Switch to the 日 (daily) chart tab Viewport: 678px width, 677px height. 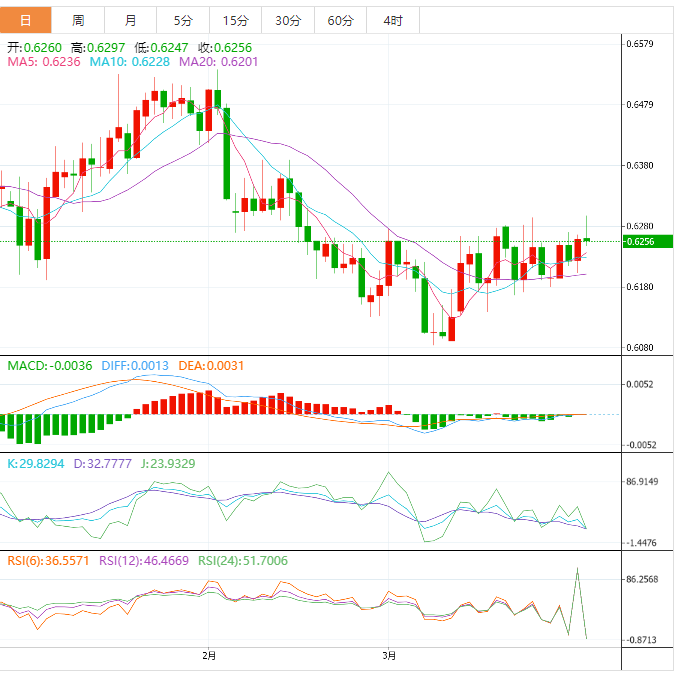click(x=26, y=20)
